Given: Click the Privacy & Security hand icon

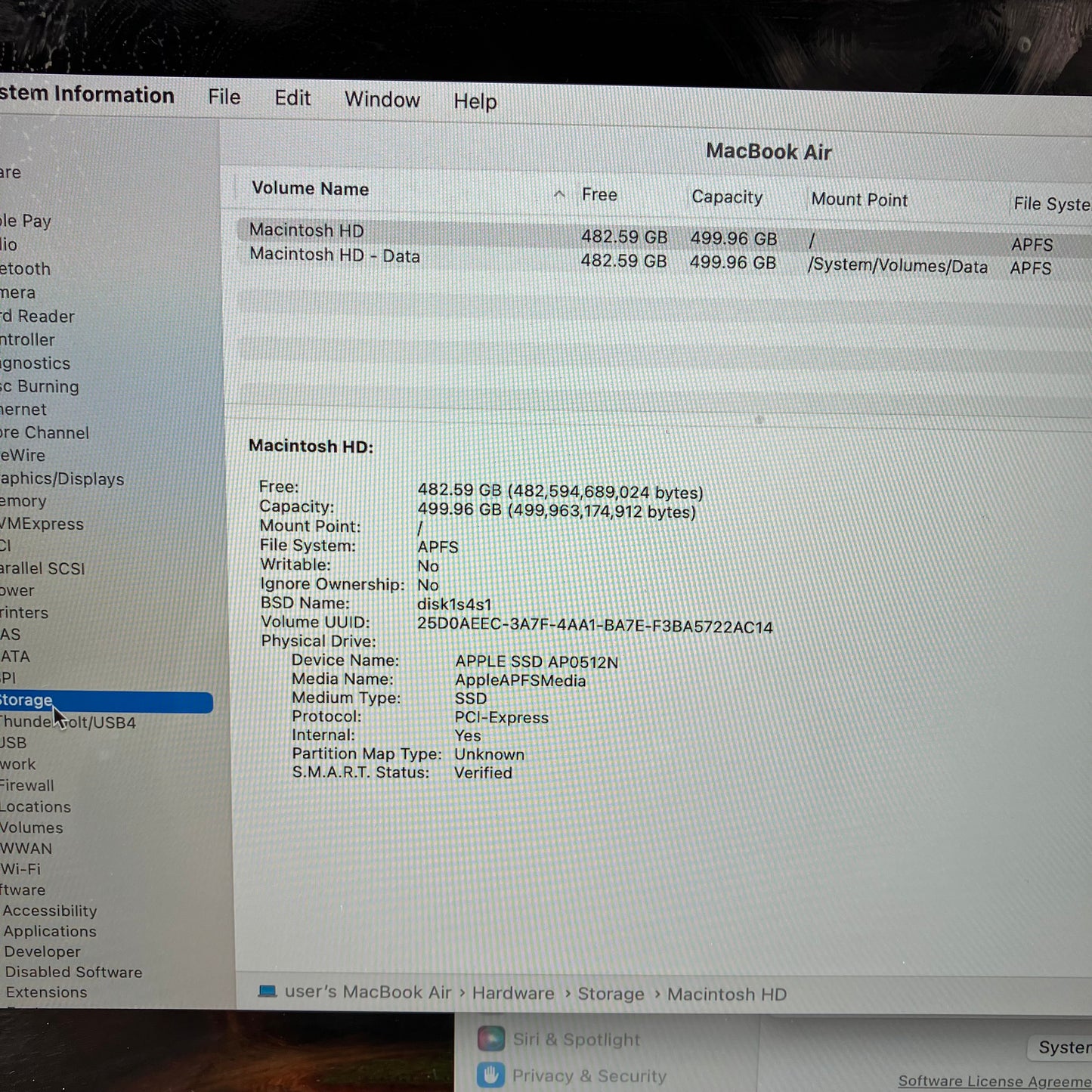Looking at the screenshot, I should click(492, 1074).
